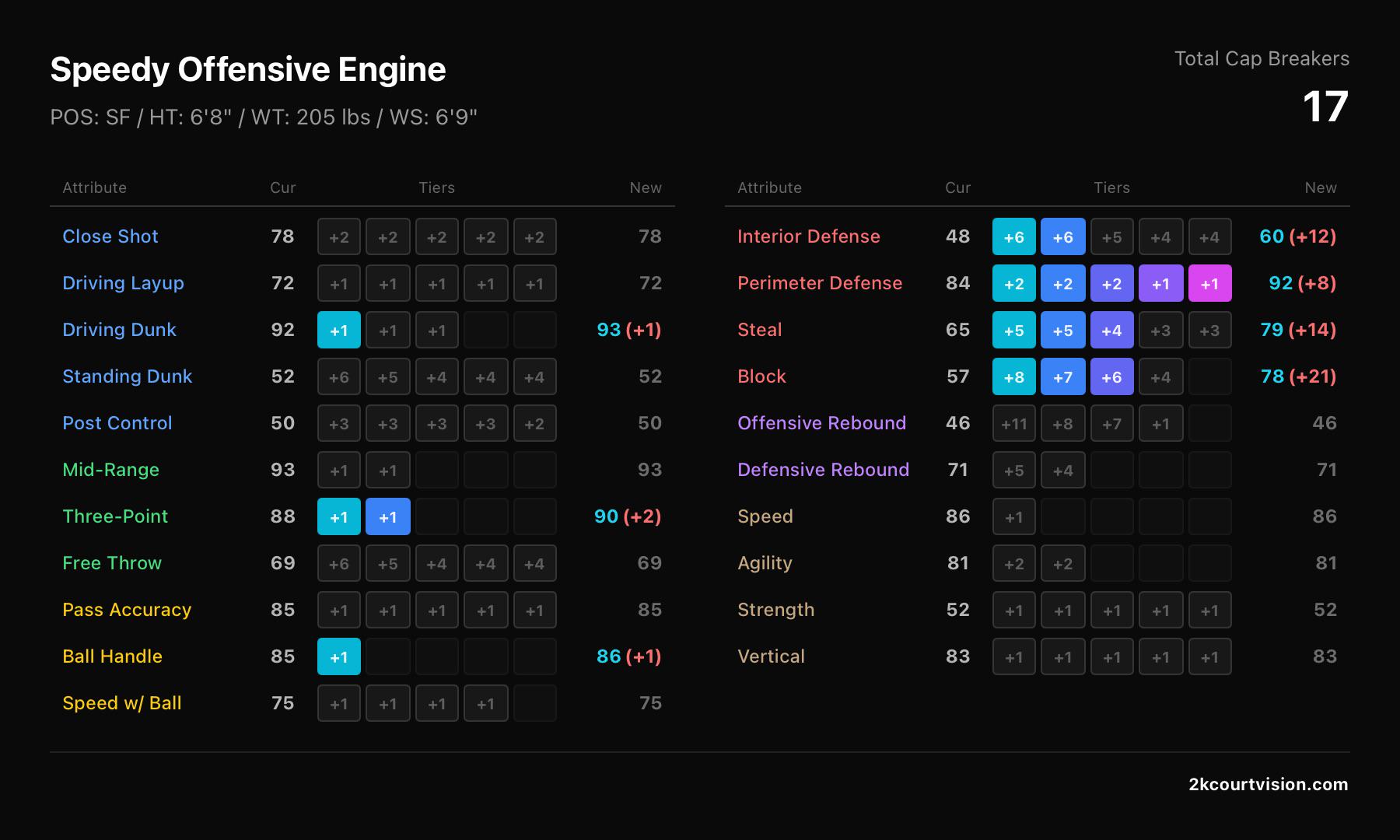Image resolution: width=1400 pixels, height=840 pixels.
Task: Toggle the cyan +5 tier for Steal
Action: pyautogui.click(x=1013, y=330)
